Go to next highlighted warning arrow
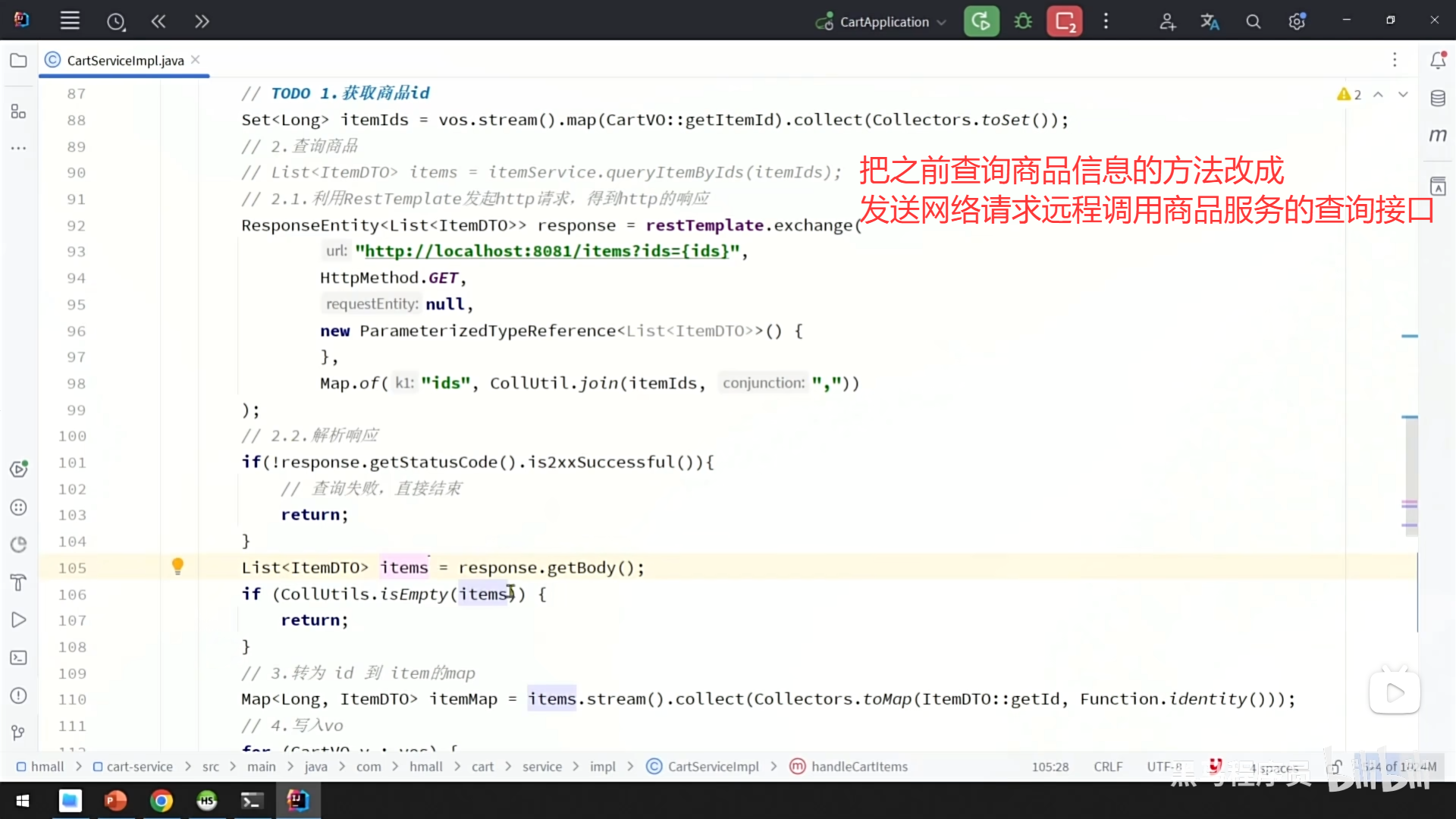The width and height of the screenshot is (1456, 819). 1403,94
